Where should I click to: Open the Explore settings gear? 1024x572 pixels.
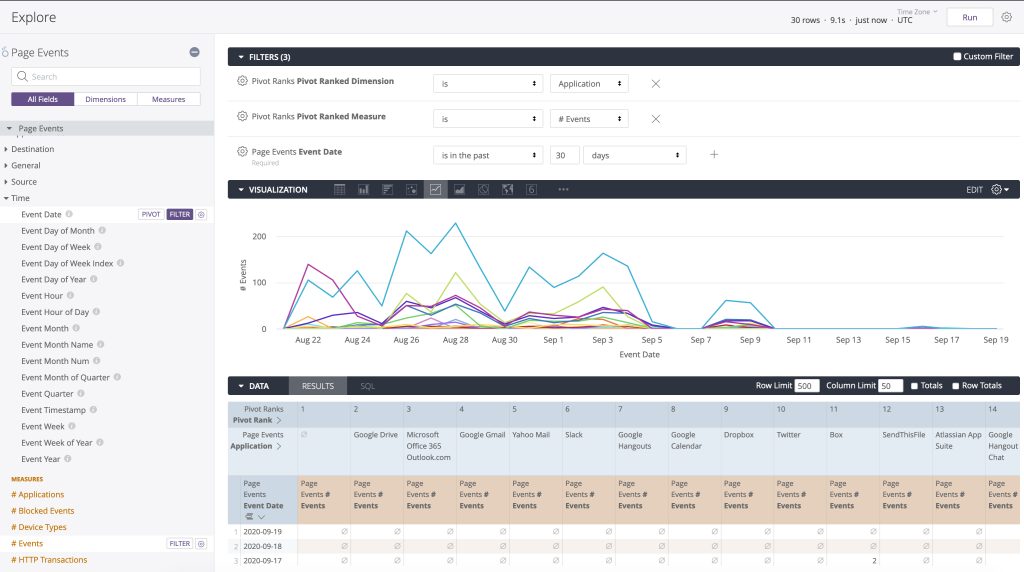coord(1006,18)
